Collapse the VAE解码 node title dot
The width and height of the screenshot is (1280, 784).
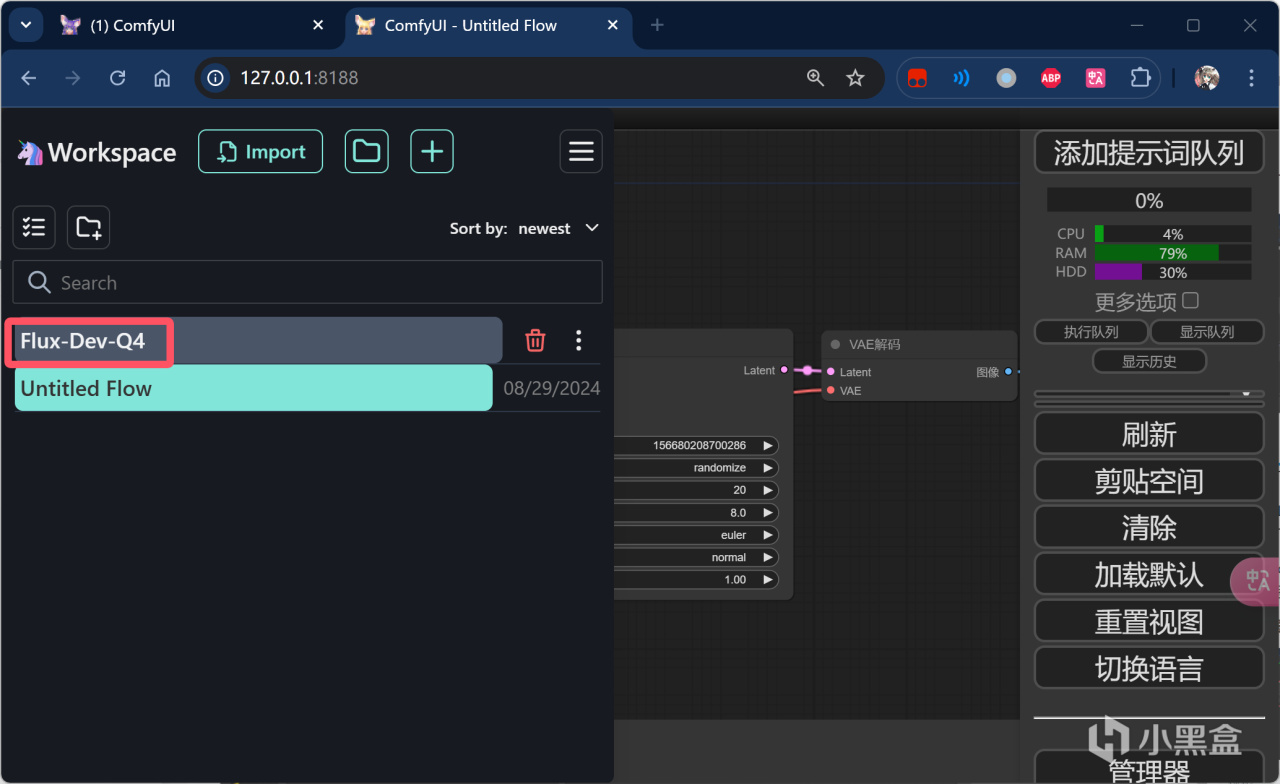click(x=835, y=345)
